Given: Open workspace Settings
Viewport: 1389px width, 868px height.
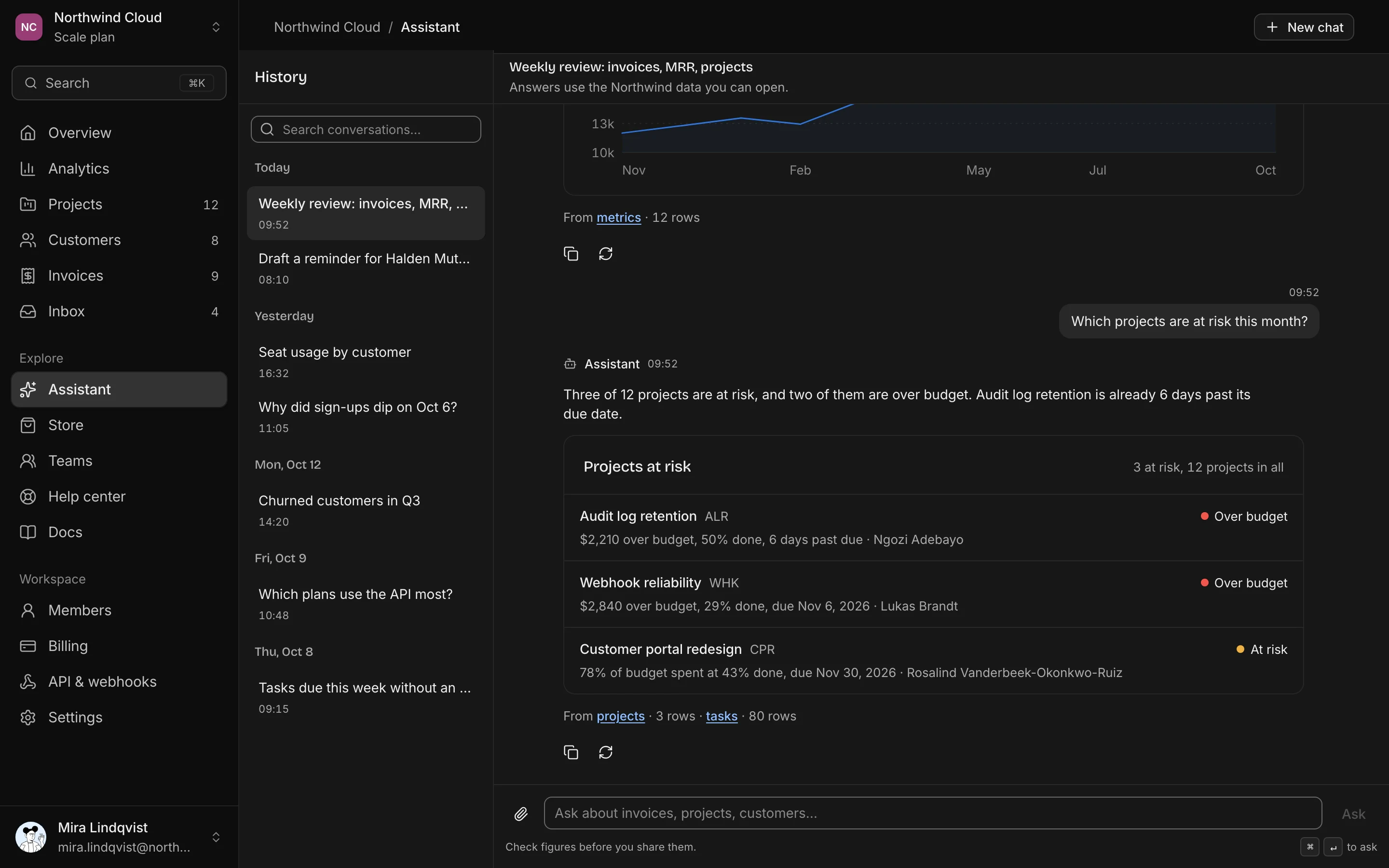Looking at the screenshot, I should pos(119,717).
